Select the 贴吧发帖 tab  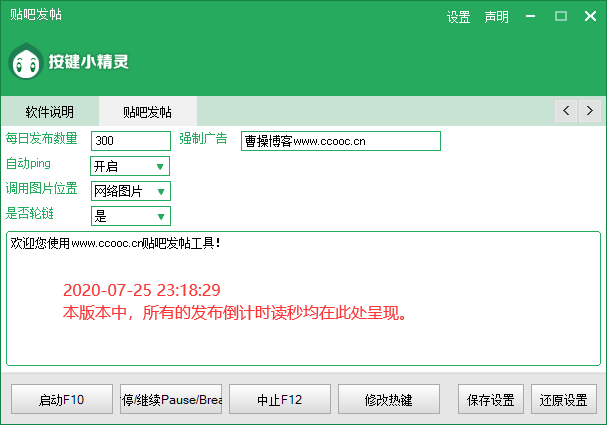tap(148, 112)
